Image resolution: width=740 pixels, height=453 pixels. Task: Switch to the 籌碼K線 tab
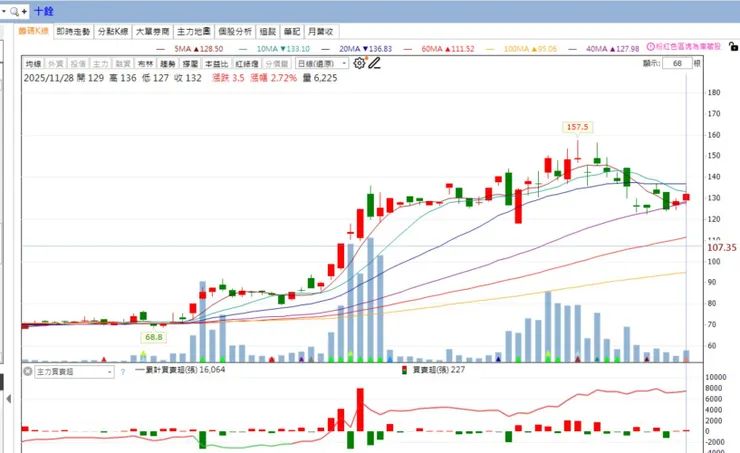point(33,31)
